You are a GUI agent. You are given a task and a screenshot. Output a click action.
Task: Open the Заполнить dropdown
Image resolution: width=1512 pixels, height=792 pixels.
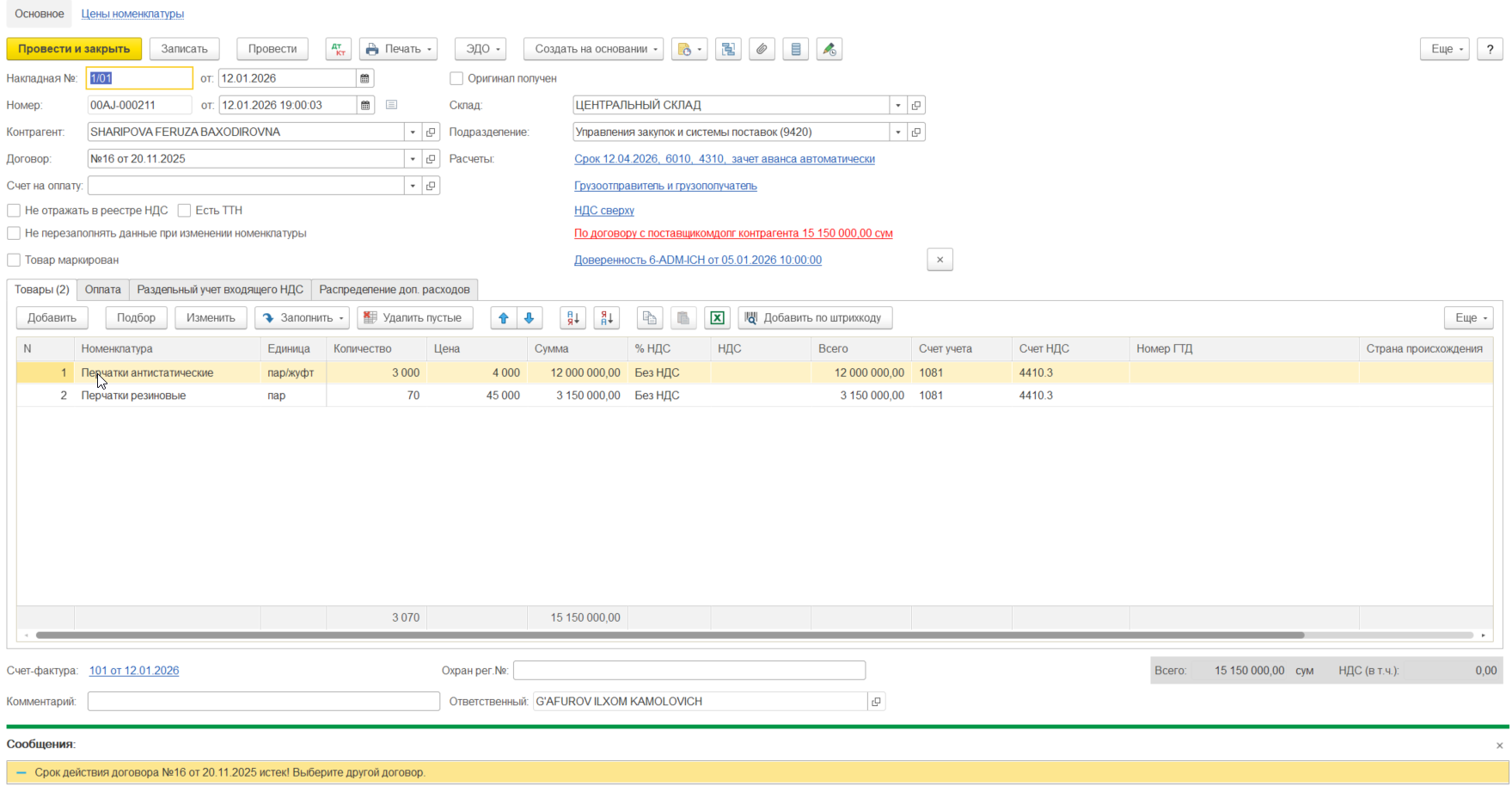[302, 318]
